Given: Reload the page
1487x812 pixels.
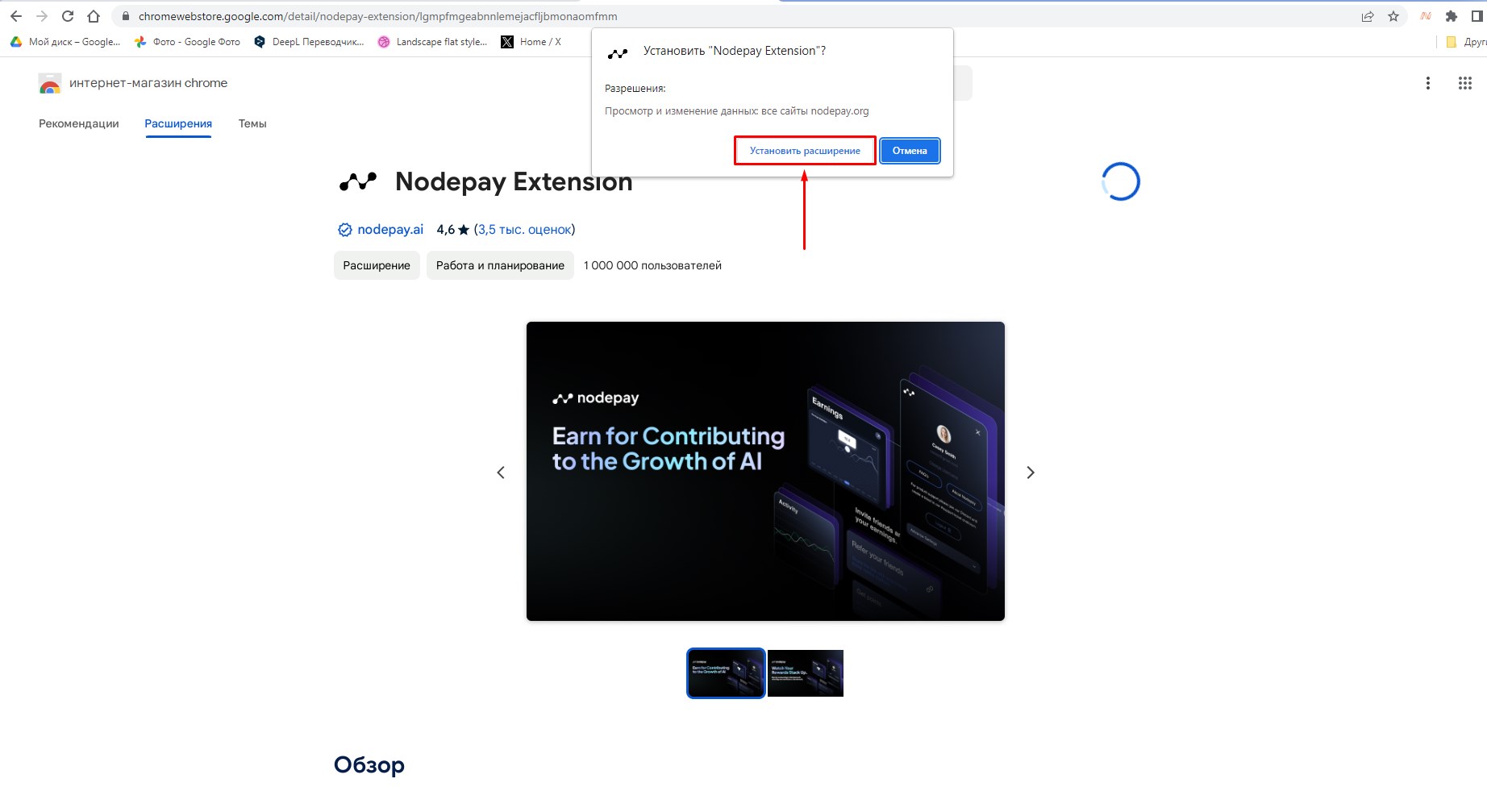Looking at the screenshot, I should coord(68,16).
